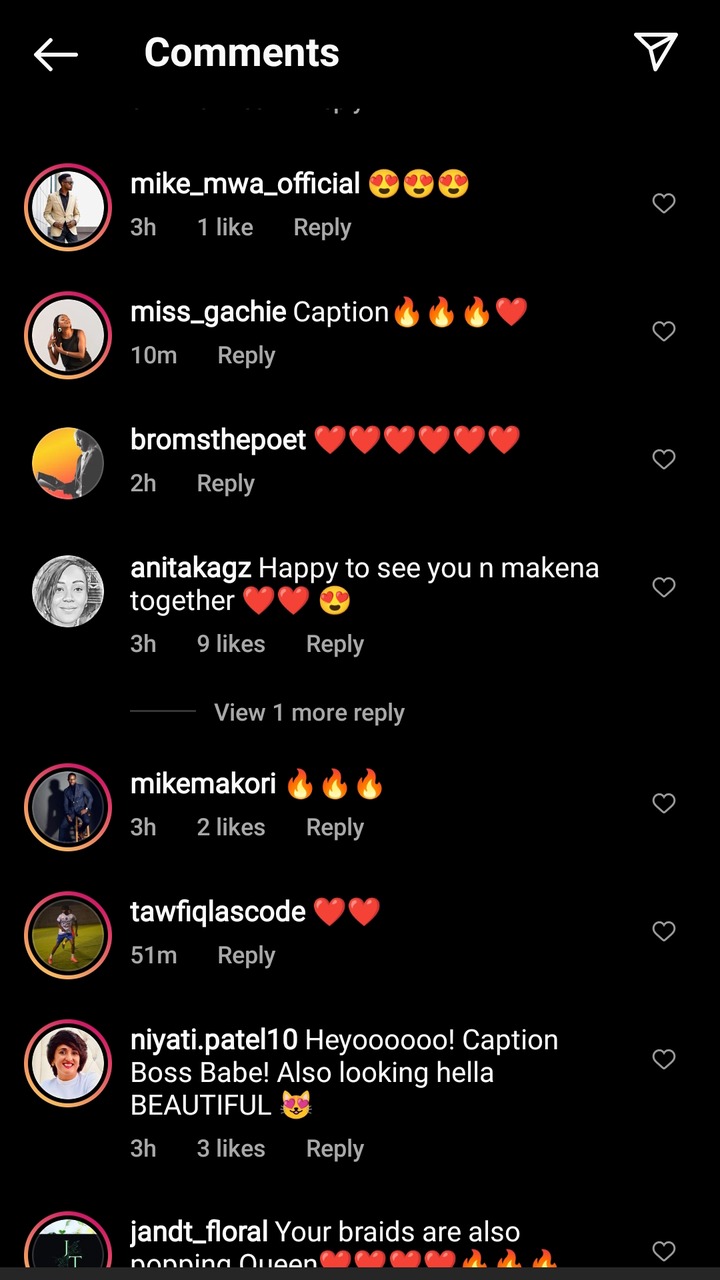This screenshot has height=1280, width=720.
Task: Like anitakagz's comment about makena
Action: (x=664, y=587)
